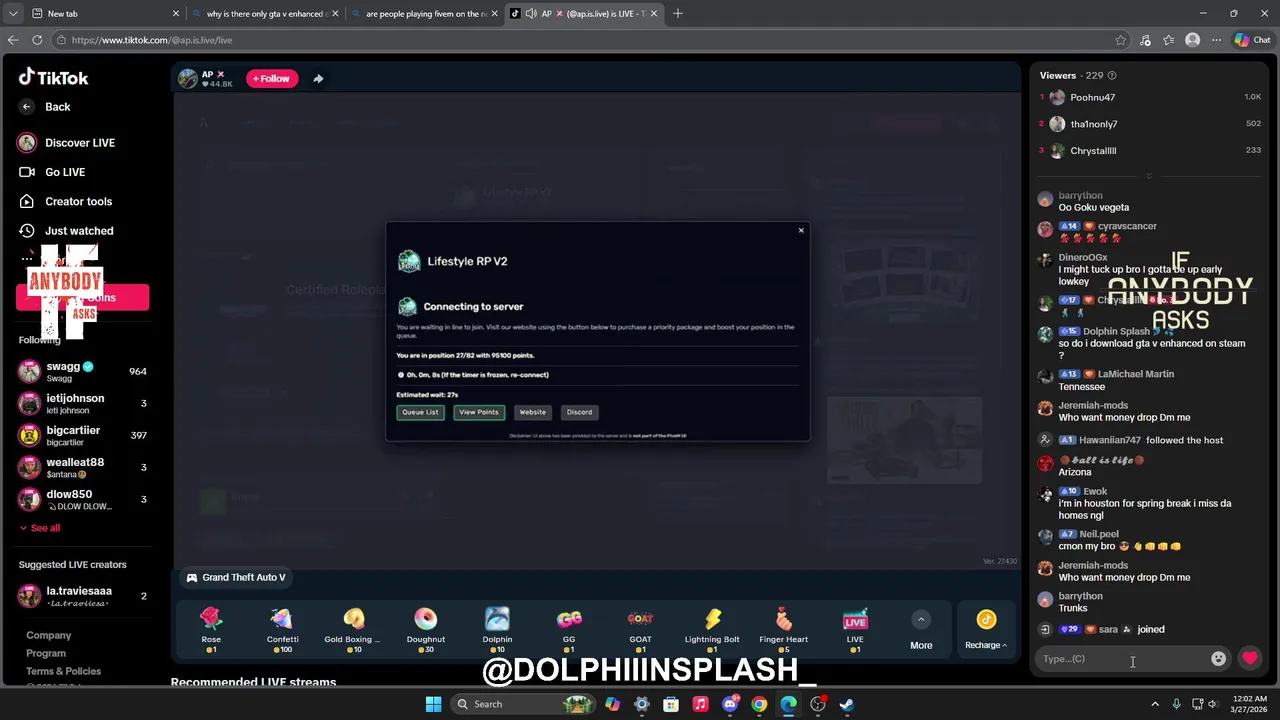
Task: Open swagg's live from Following list
Action: click(82, 371)
